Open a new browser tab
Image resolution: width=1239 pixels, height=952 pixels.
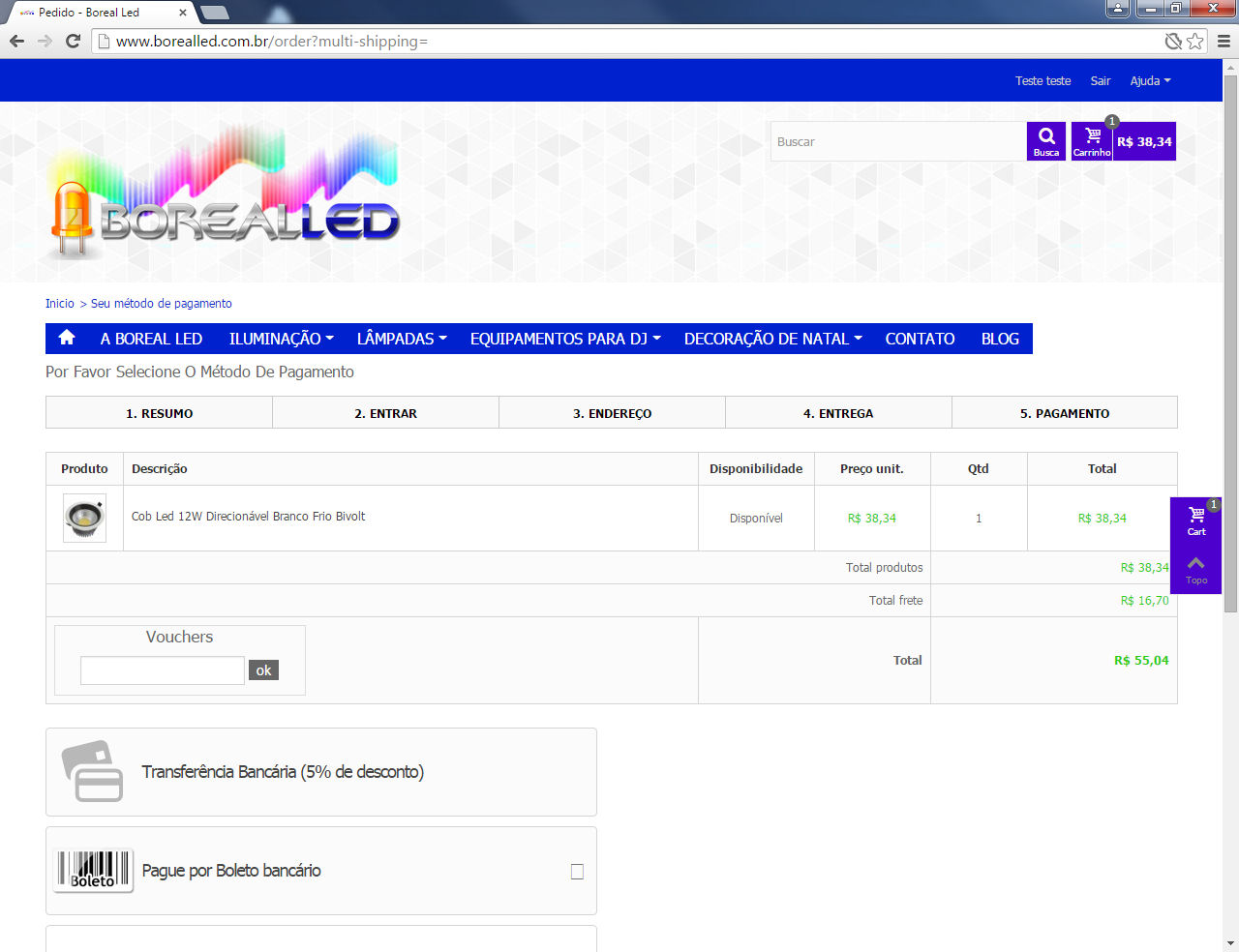point(214,13)
